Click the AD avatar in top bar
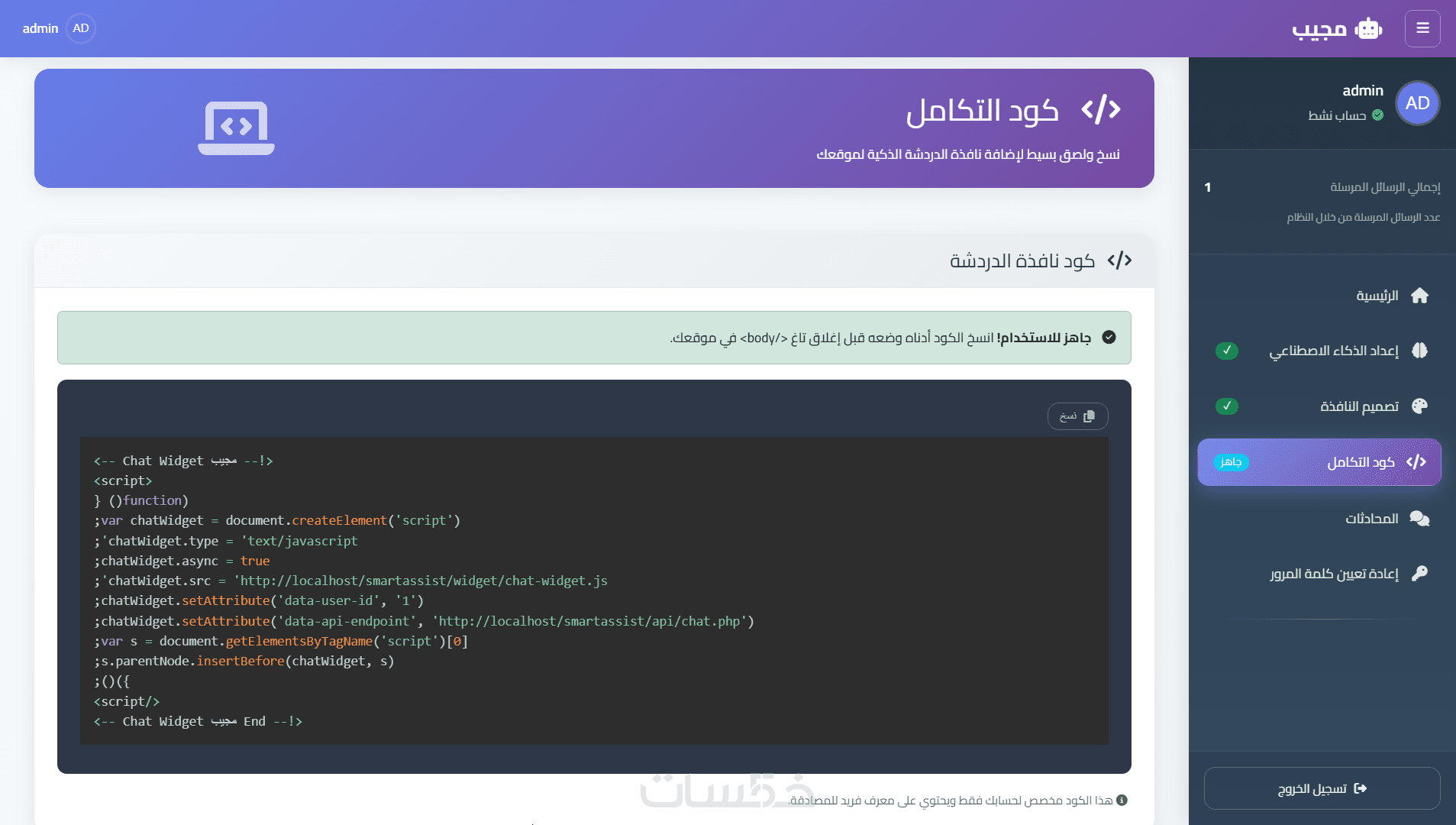The width and height of the screenshot is (1456, 825). pos(81,28)
